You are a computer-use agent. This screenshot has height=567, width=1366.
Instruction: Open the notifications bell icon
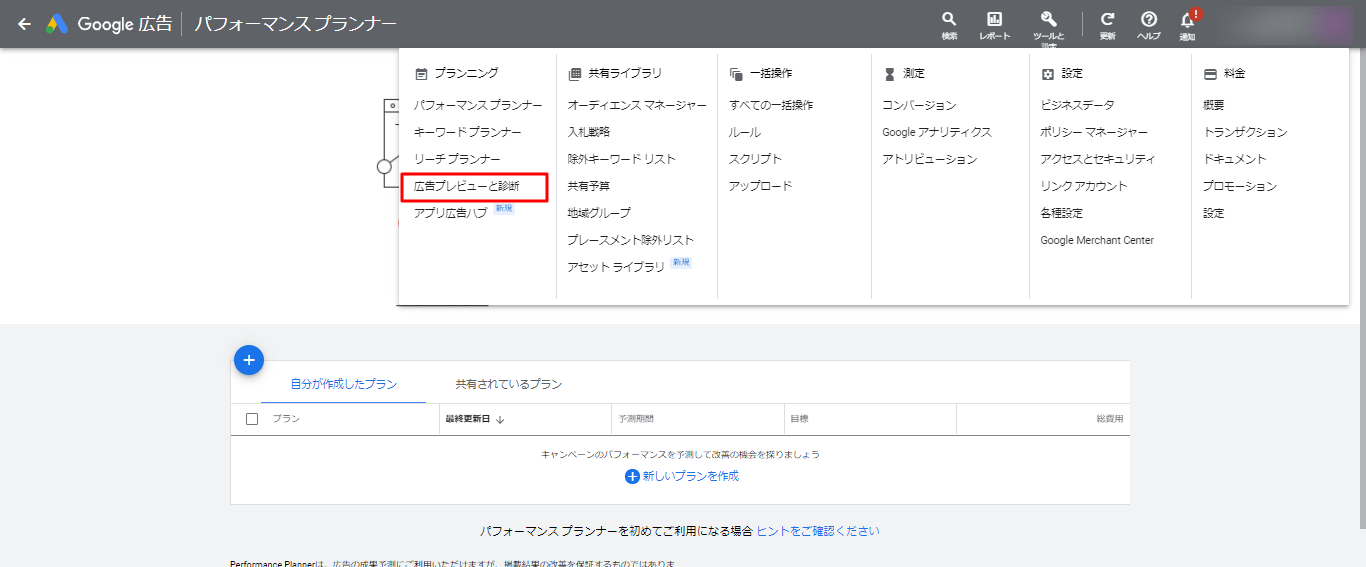[1187, 20]
